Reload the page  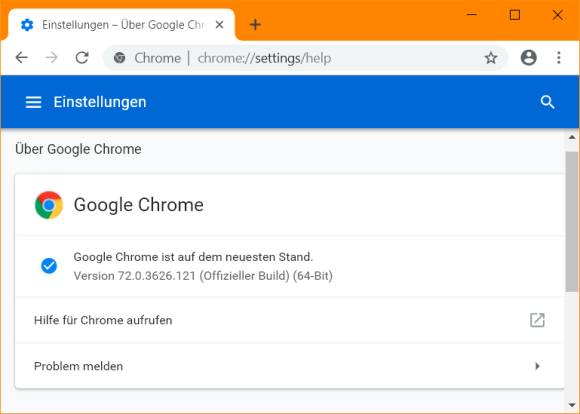tap(82, 58)
